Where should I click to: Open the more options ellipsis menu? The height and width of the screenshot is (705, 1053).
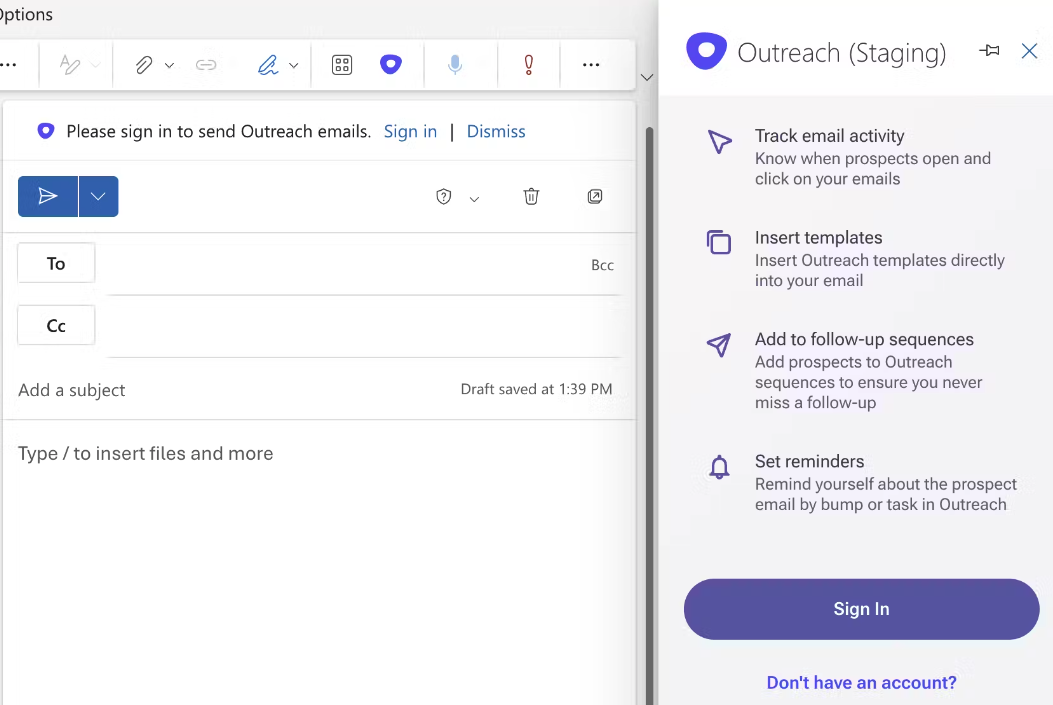(x=591, y=65)
